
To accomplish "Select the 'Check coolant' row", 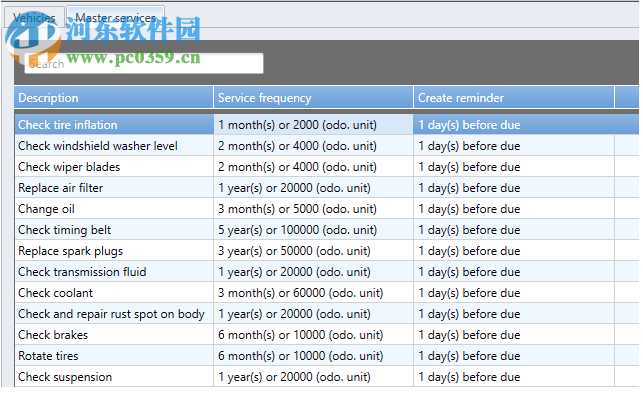I will point(326,292).
